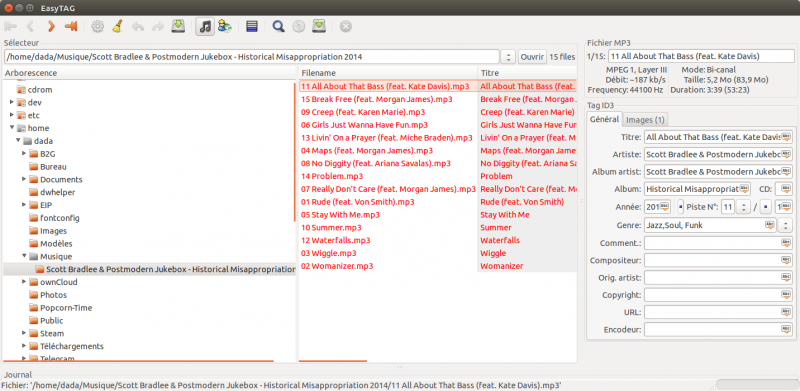Collapse the home folder in tree
Viewport: 800px width, 391px height.
[12, 128]
